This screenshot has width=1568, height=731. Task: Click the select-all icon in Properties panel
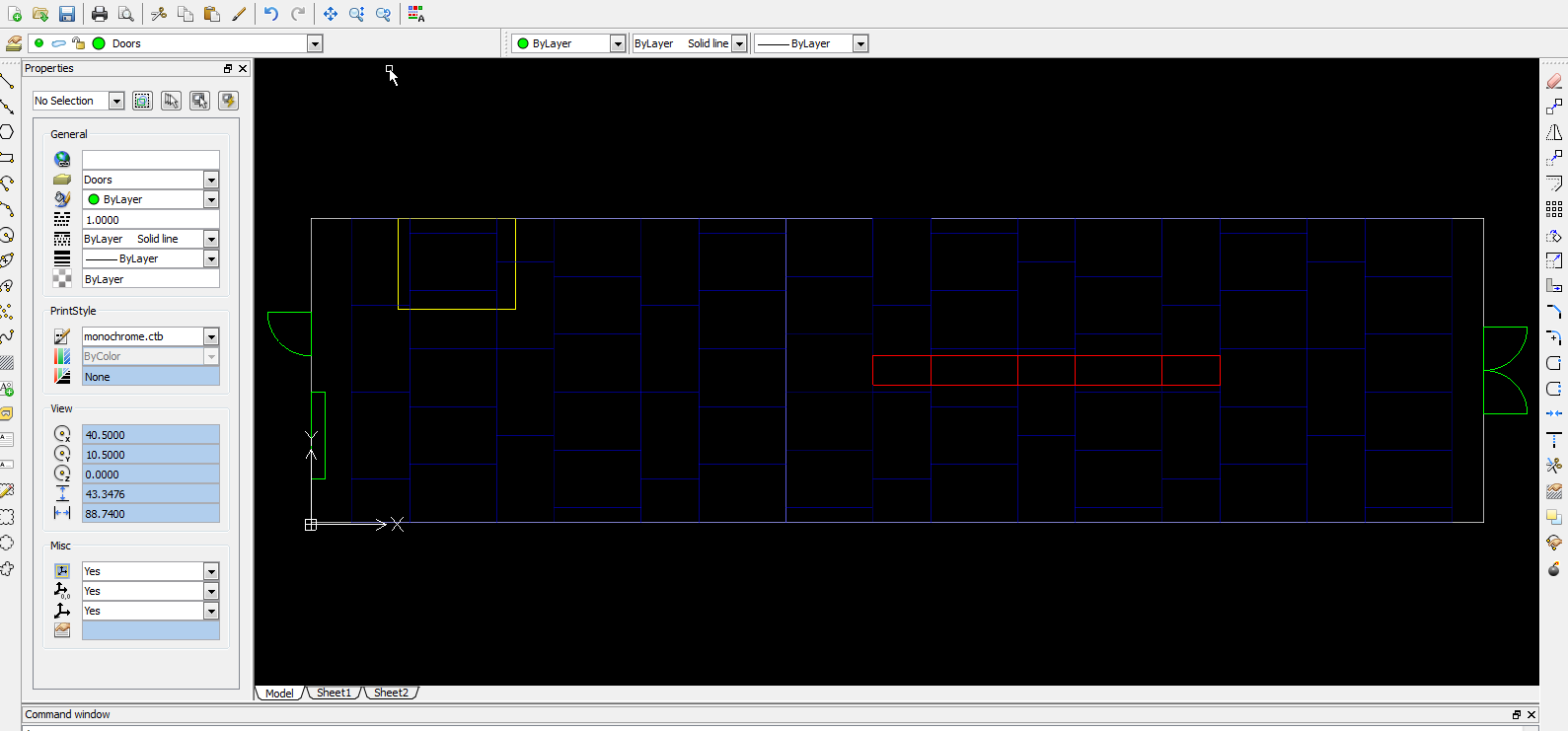tap(142, 101)
